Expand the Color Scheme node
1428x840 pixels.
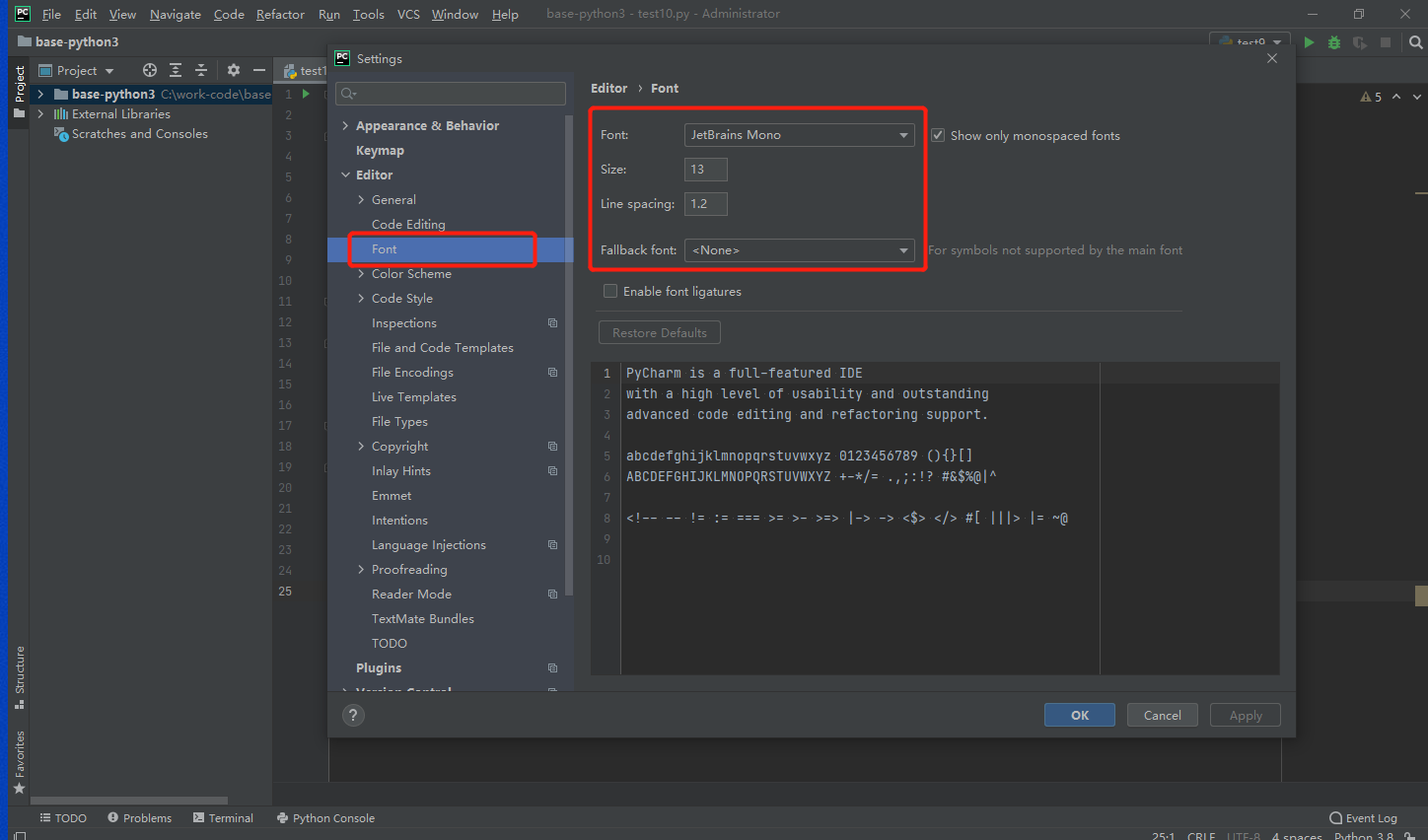click(361, 274)
